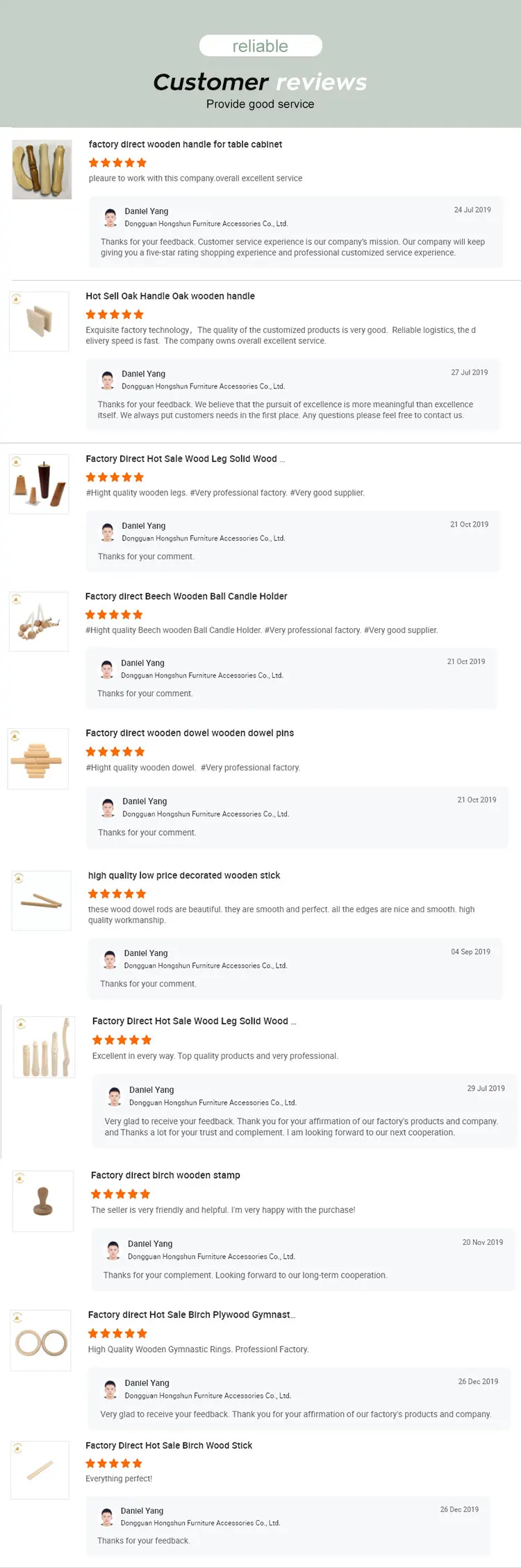The image size is (521, 1568).
Task: Open "Hot Sell Oak Handle Oak wooden handle" title
Action: pyautogui.click(x=170, y=296)
